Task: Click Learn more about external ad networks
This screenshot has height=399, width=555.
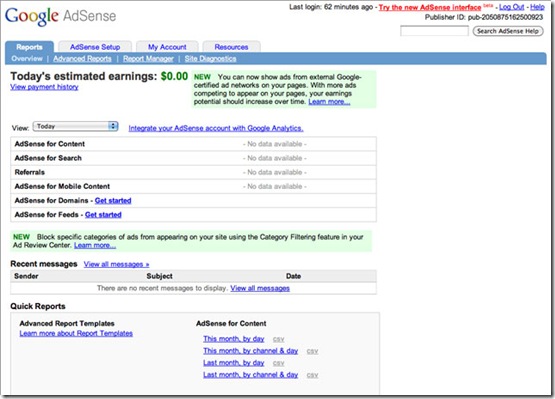Action: [329, 102]
